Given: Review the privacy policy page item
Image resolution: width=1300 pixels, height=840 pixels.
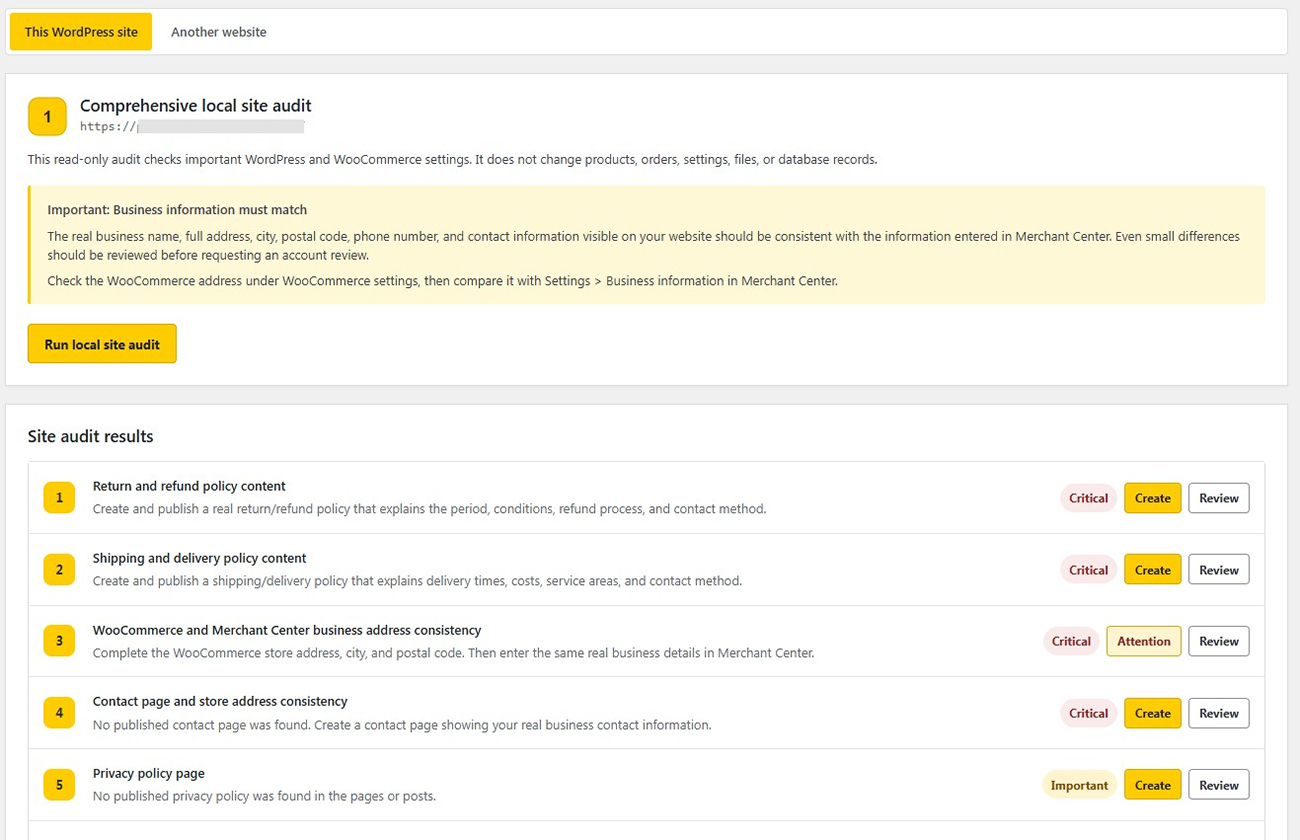Looking at the screenshot, I should click(x=1218, y=785).
